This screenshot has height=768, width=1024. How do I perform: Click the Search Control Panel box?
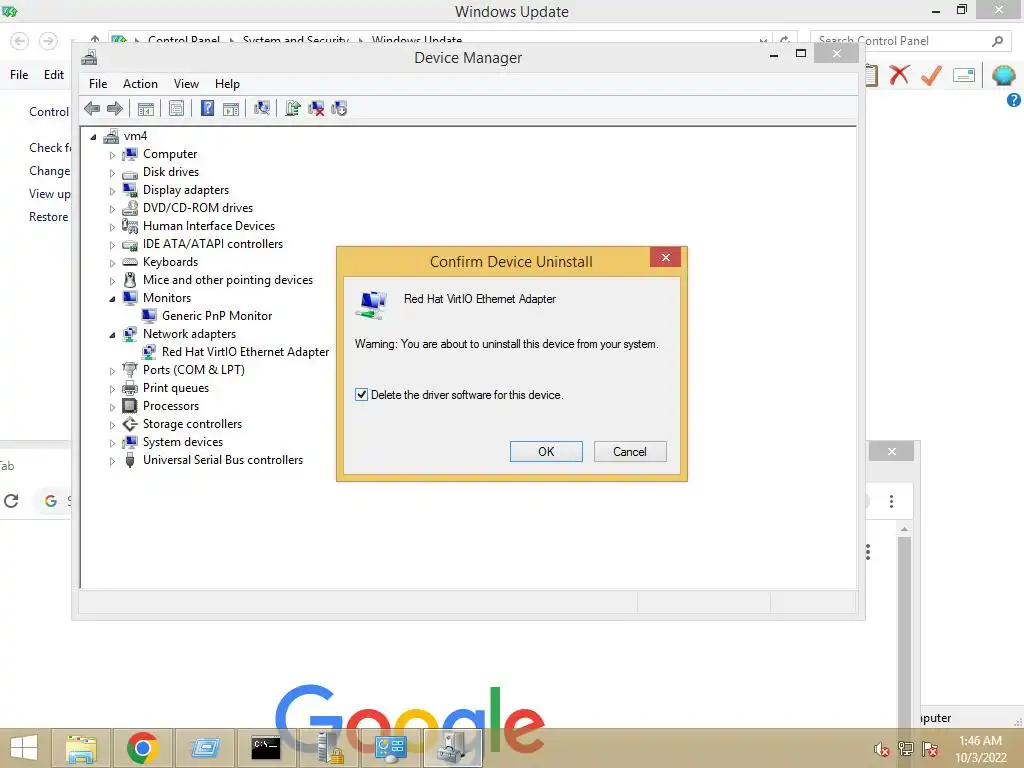(x=908, y=40)
